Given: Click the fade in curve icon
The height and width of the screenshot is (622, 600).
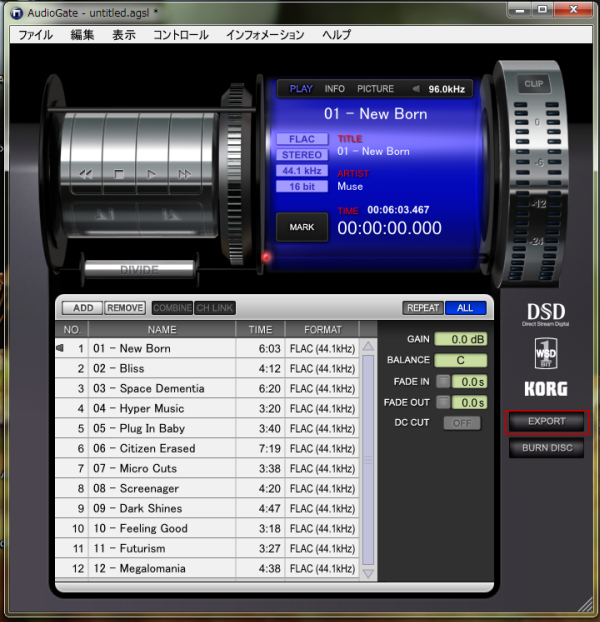Looking at the screenshot, I should [443, 381].
